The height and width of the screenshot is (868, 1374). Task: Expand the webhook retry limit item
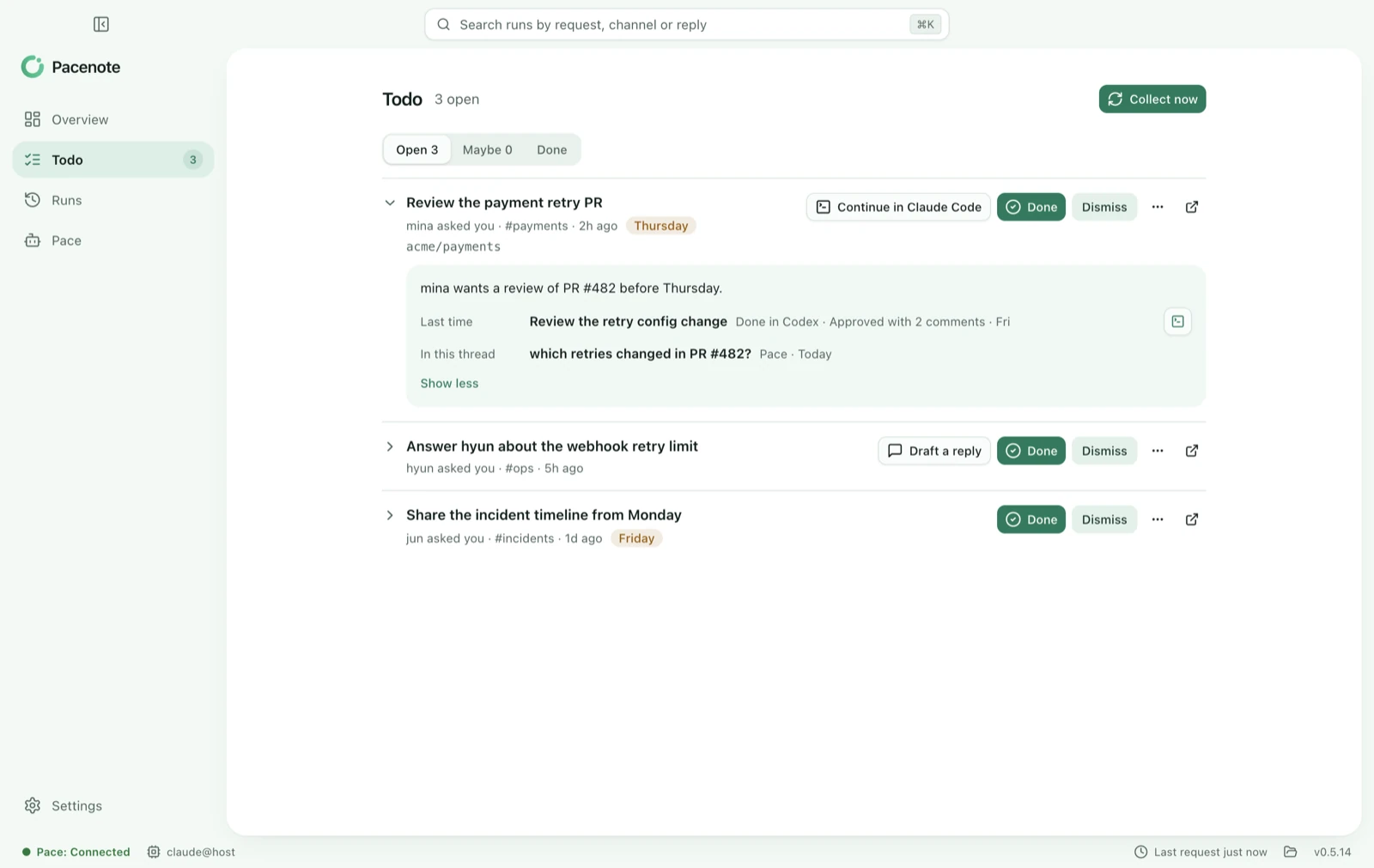tap(390, 446)
